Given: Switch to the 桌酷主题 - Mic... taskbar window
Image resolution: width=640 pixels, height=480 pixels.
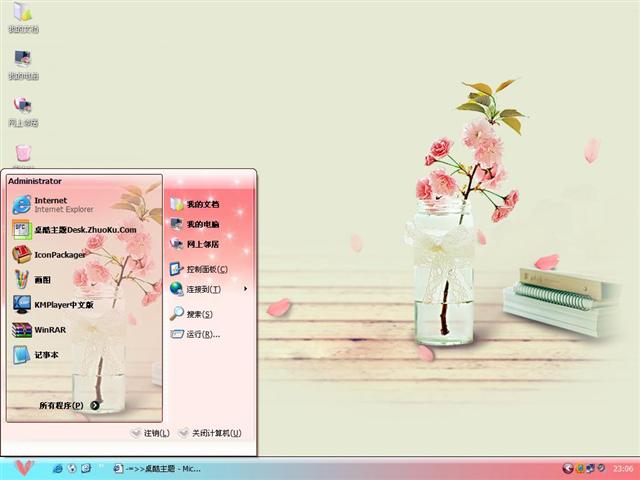Looking at the screenshot, I should [158, 469].
